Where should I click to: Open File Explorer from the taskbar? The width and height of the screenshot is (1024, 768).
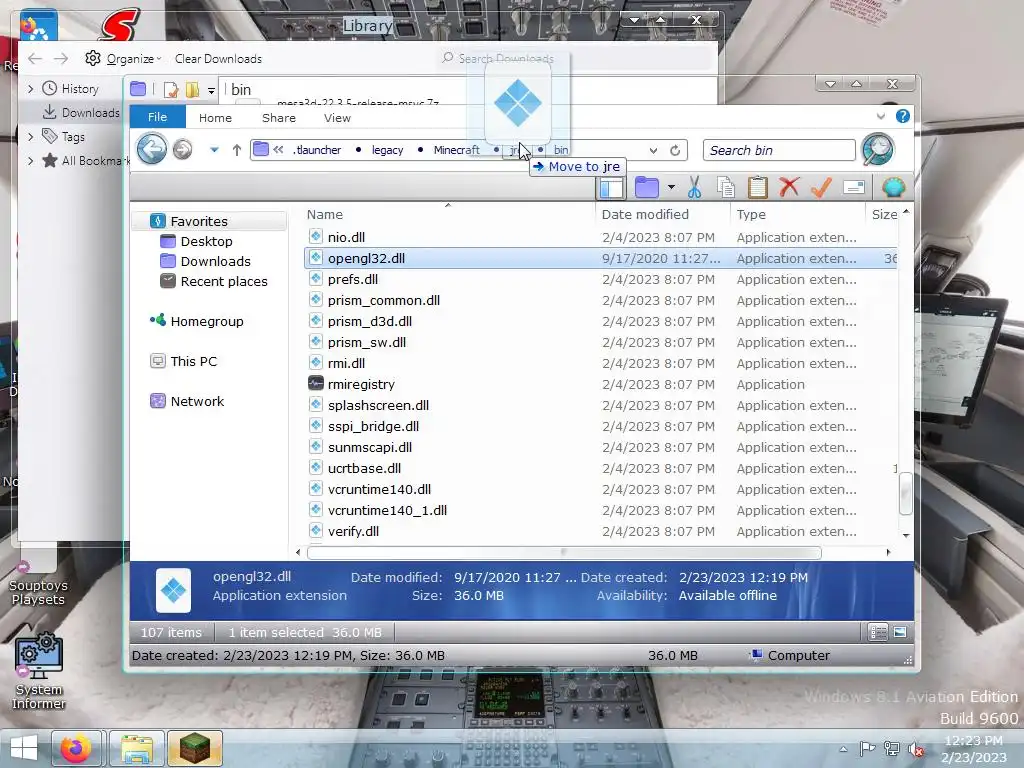click(x=136, y=748)
